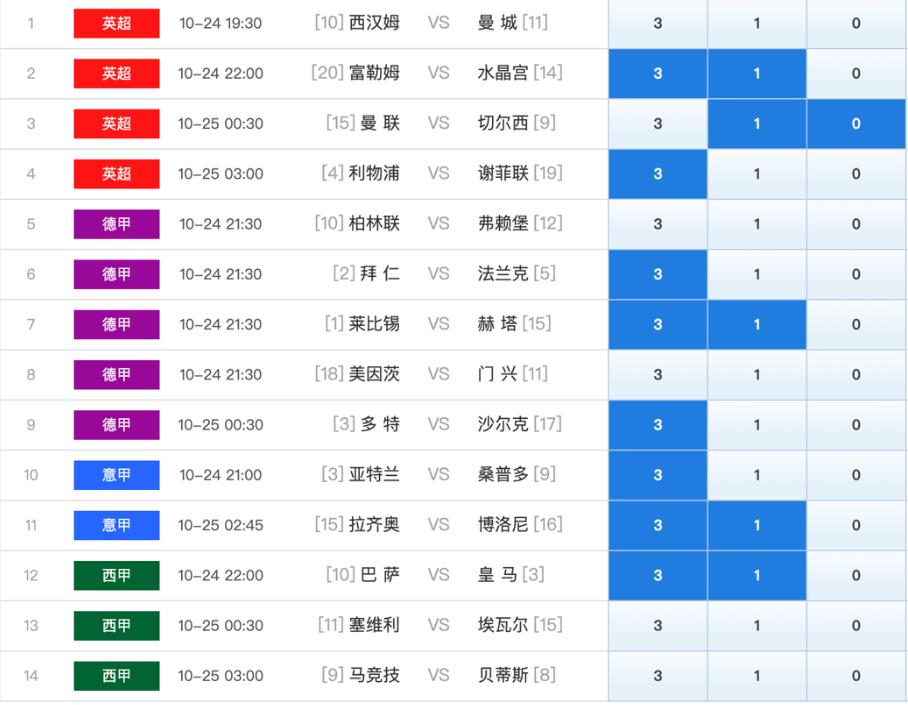
Task: Select 0 for 拜仁 vs 法兰克
Action: tap(856, 275)
